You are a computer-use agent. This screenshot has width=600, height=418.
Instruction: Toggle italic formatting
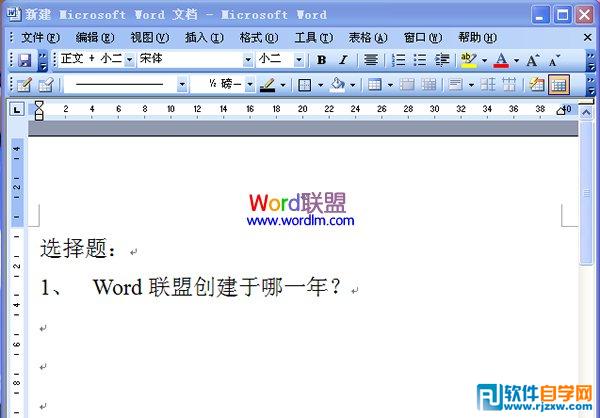pos(343,60)
